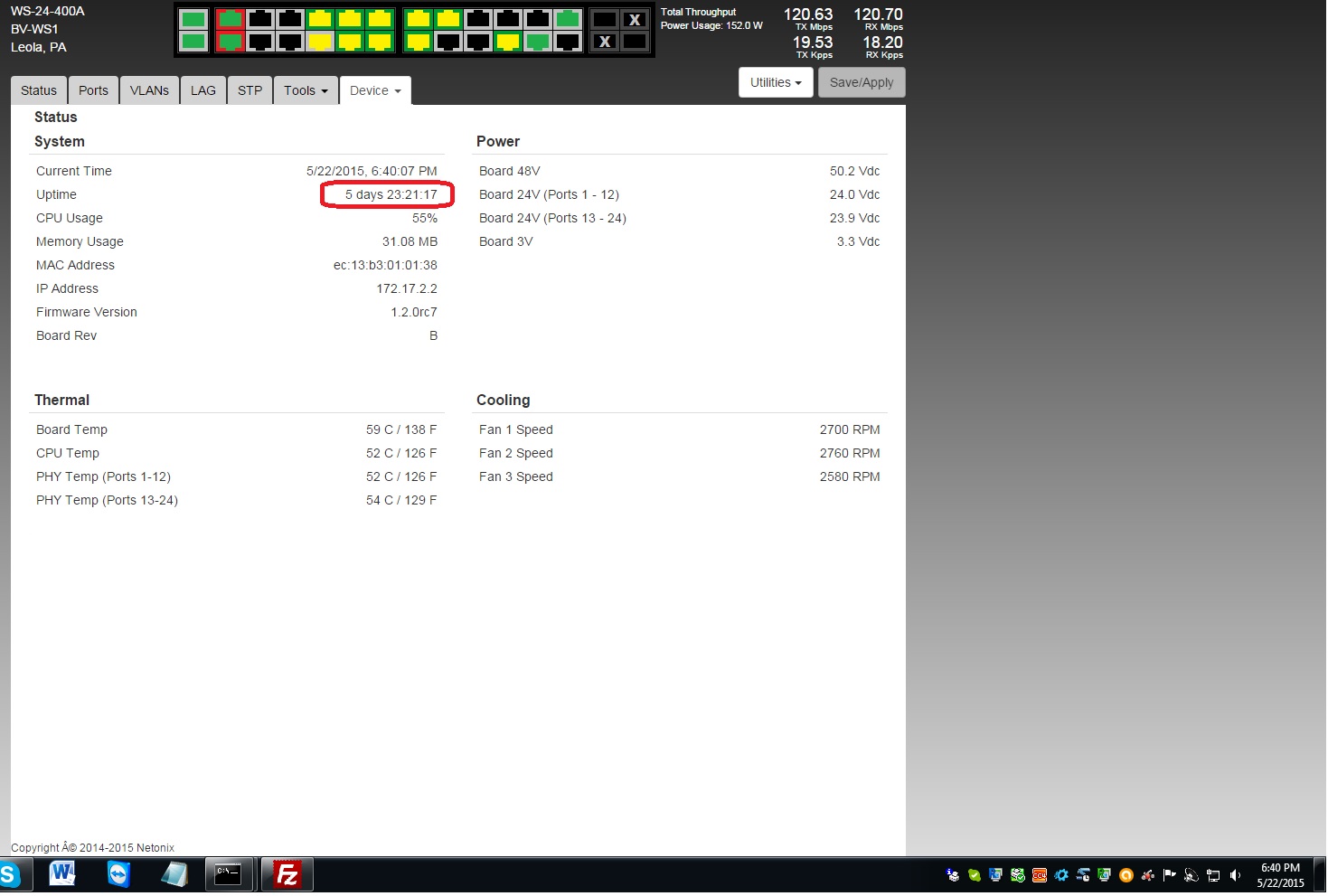This screenshot has height=896, width=1328.
Task: Click the orange CC4 tray icon
Action: click(1040, 875)
